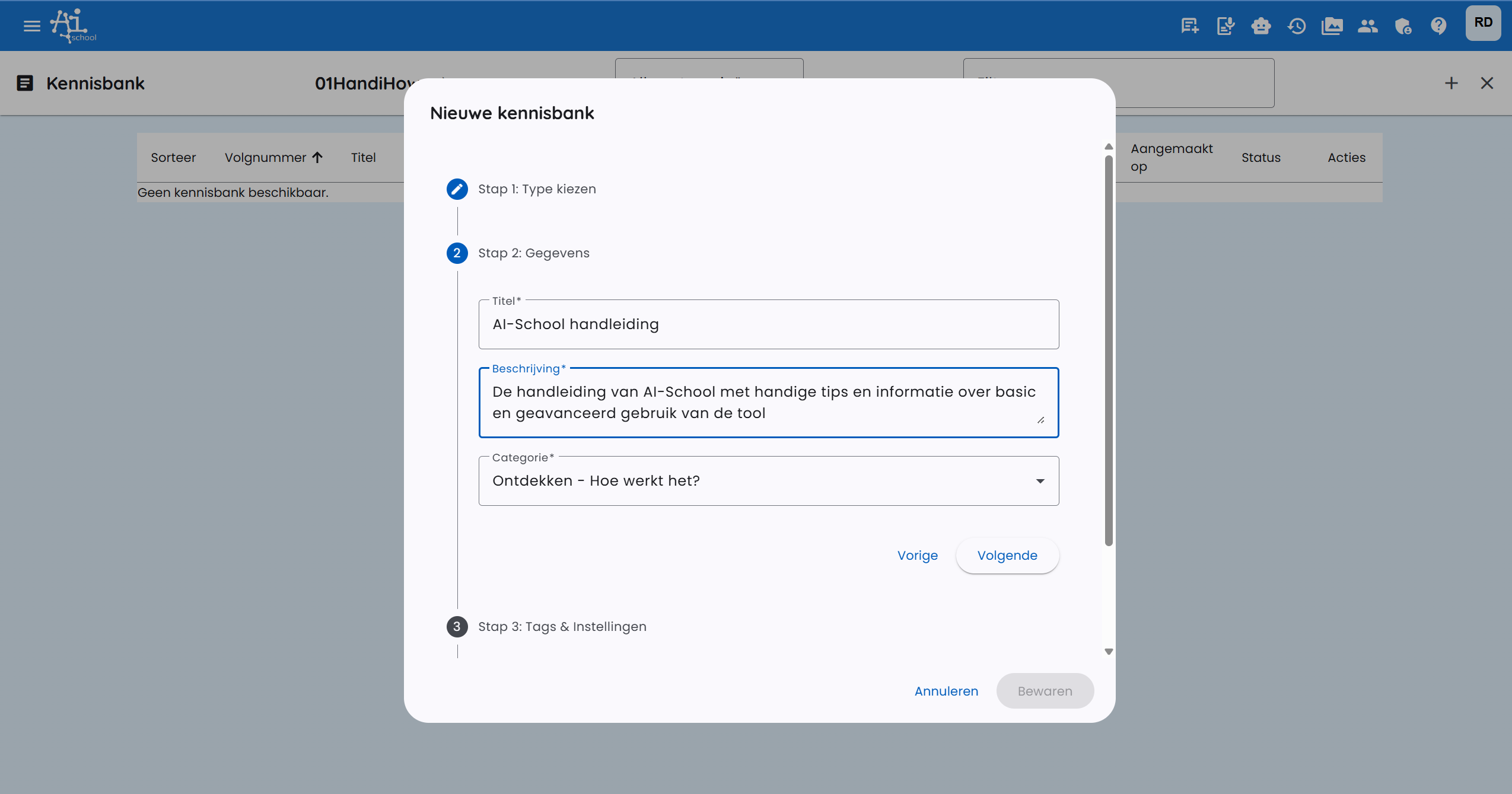Open the privacy shield settings
The image size is (1512, 794).
1403,25
